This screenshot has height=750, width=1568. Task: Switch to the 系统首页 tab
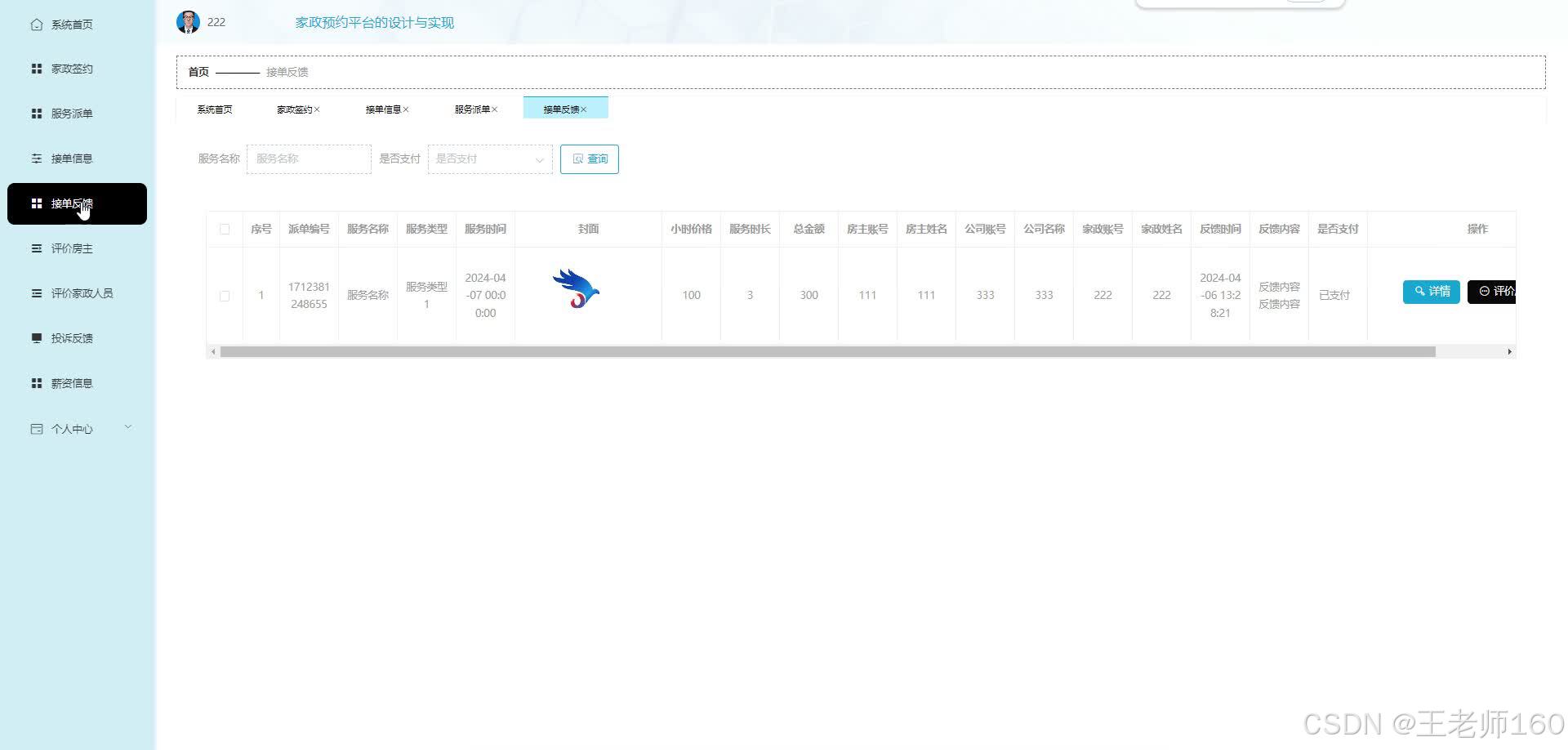215,109
